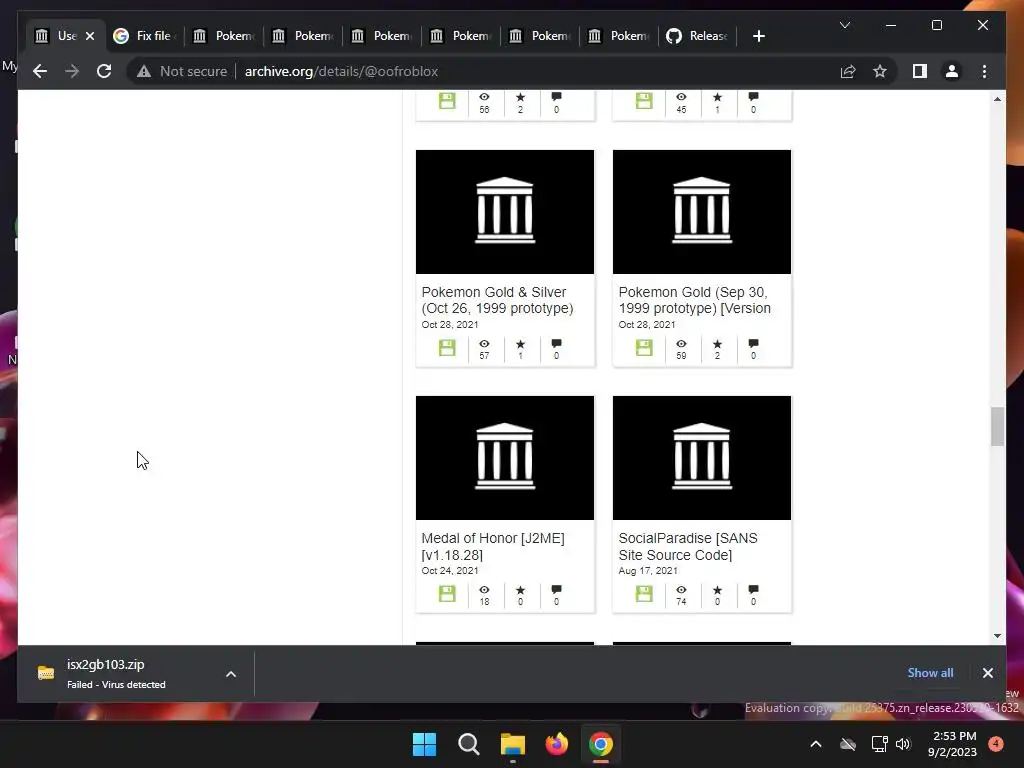1024x768 pixels.
Task: Switch to the Fix file Google tab
Action: (x=144, y=36)
